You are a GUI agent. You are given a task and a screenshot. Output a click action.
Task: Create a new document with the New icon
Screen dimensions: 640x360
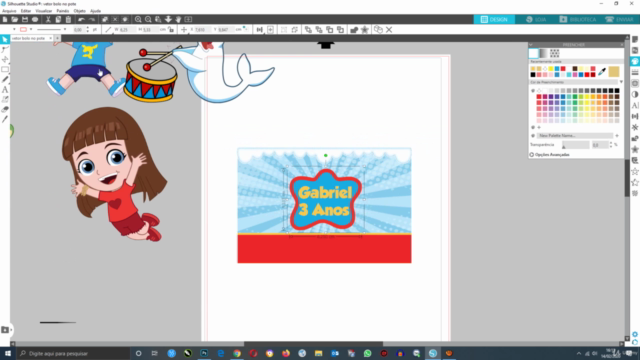[5, 19]
